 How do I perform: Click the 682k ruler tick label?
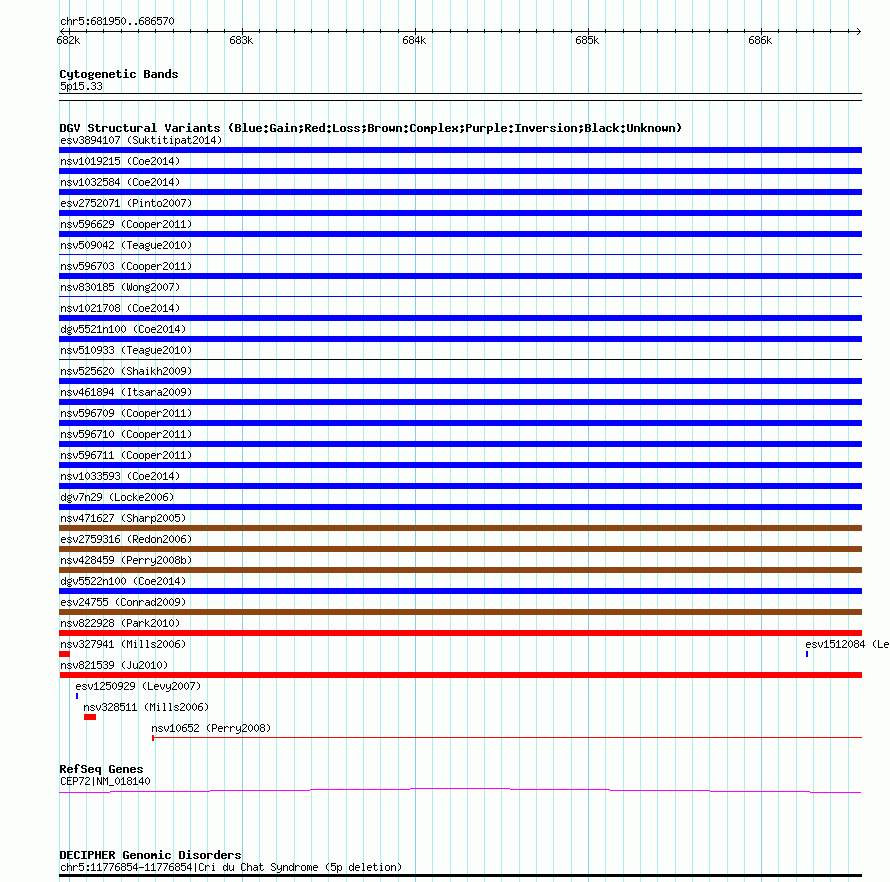(x=68, y=40)
